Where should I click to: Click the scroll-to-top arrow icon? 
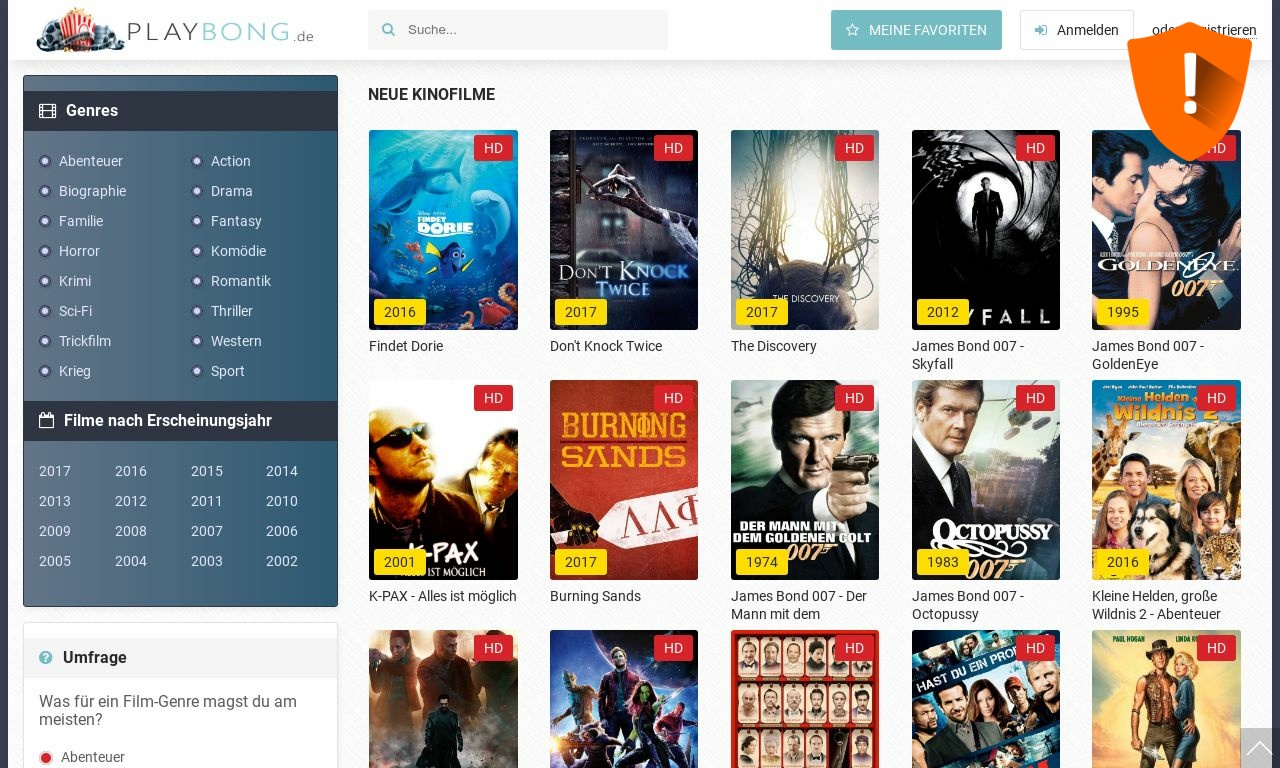(1259, 747)
